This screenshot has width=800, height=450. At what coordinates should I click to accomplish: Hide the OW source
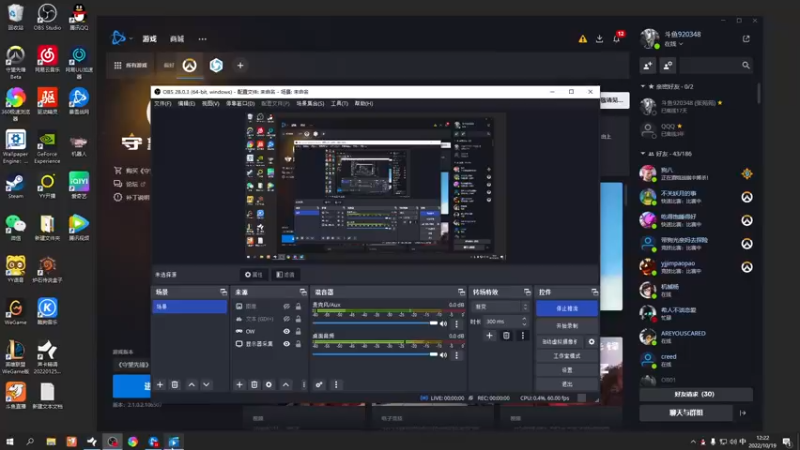(286, 331)
